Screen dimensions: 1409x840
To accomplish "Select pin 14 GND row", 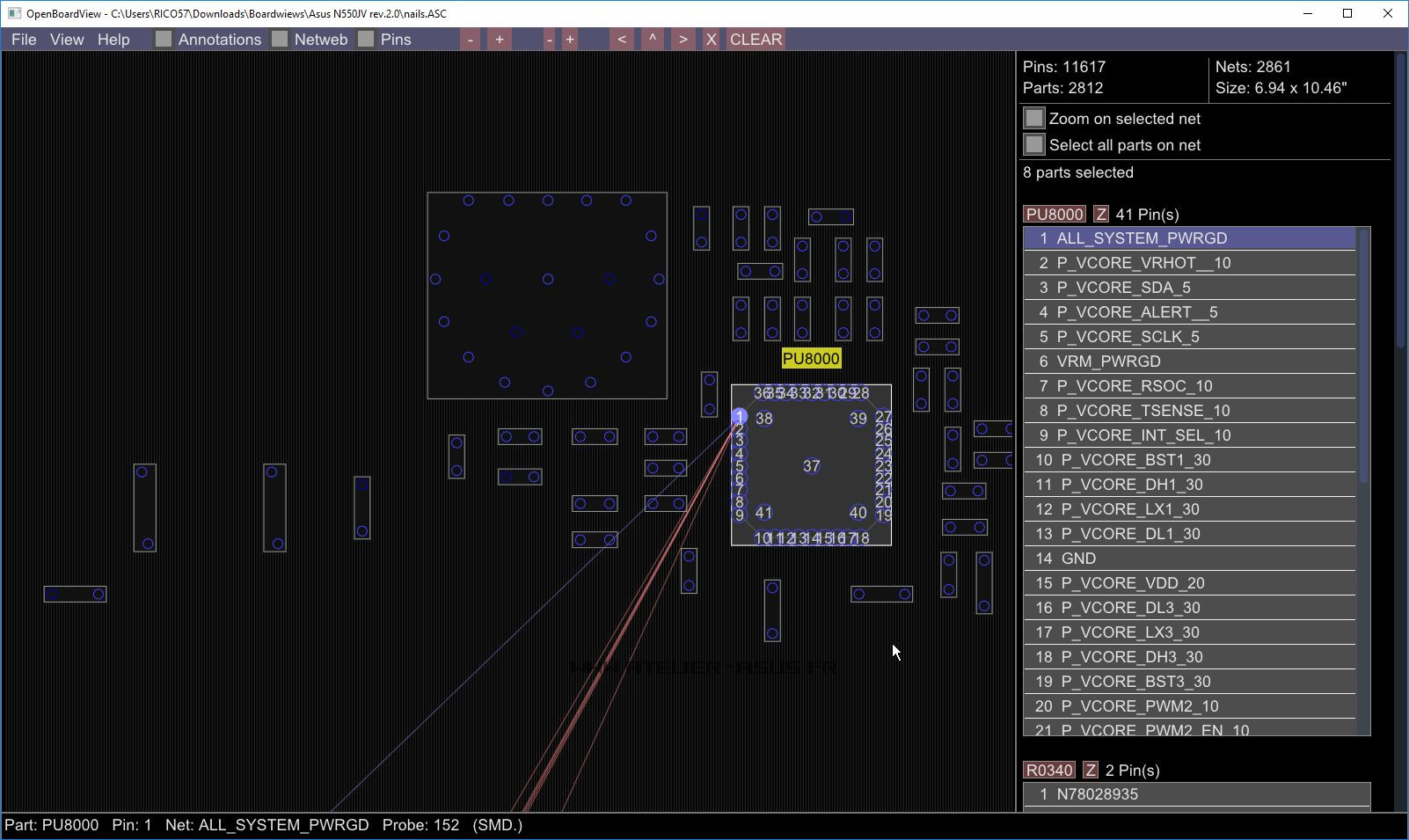I will pos(1190,559).
